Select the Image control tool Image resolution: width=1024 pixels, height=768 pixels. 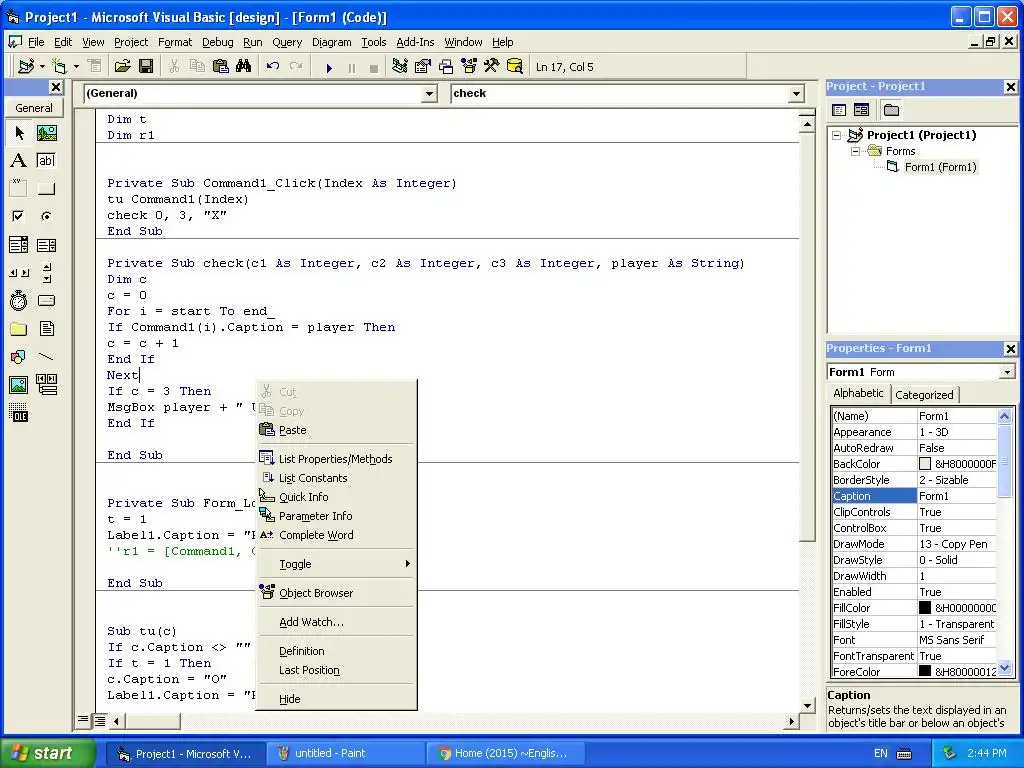(19, 385)
